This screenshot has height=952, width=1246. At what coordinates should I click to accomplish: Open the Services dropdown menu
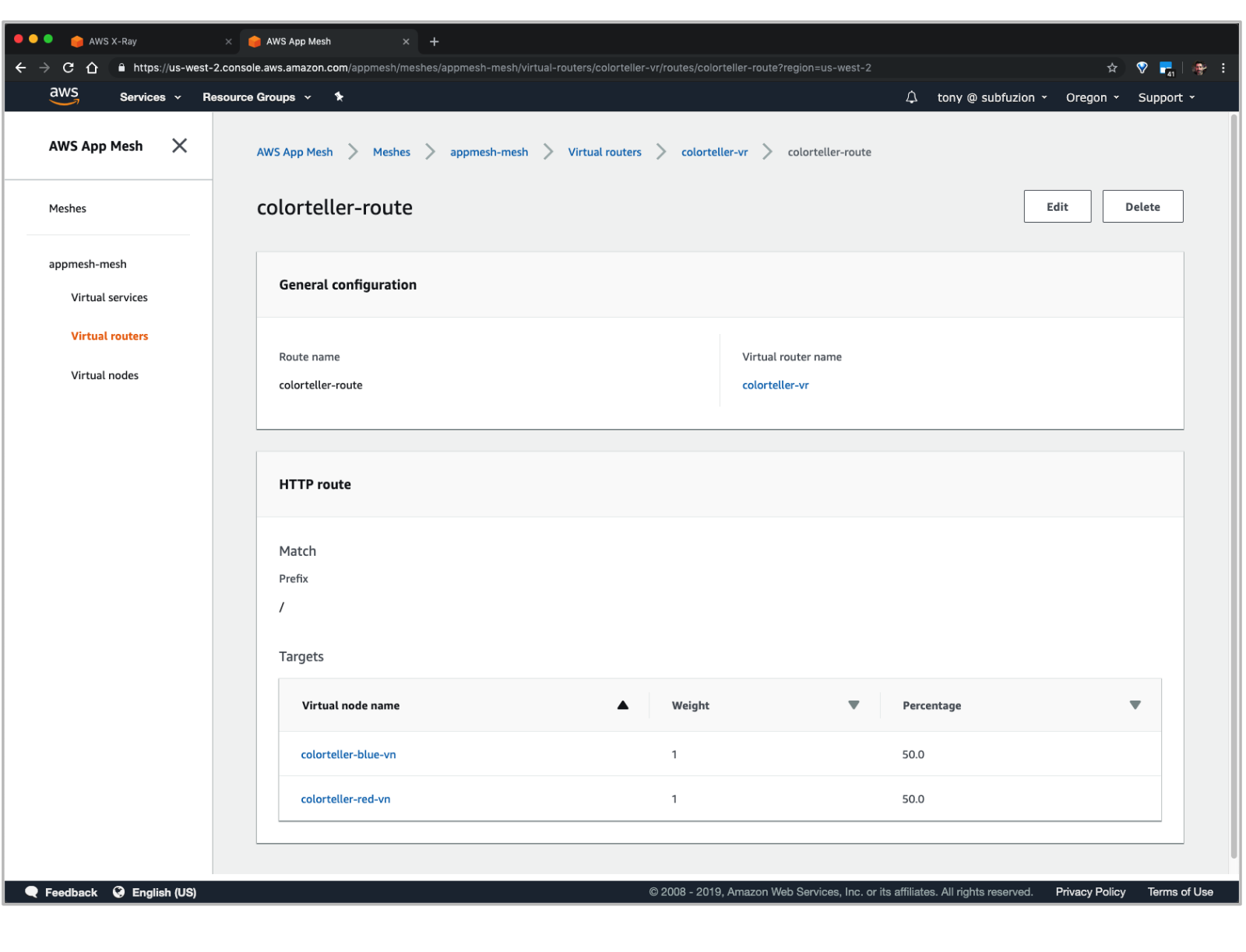(150, 97)
